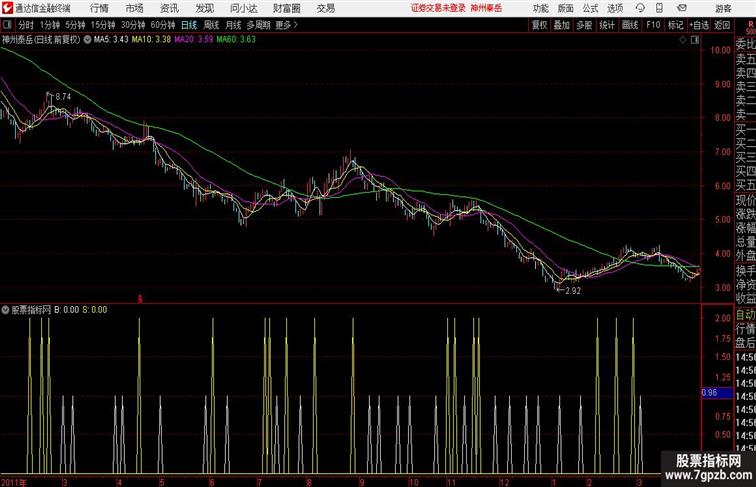Viewport: 756px width, 487px height.
Task: Open the 版面 menu
Action: [566, 8]
